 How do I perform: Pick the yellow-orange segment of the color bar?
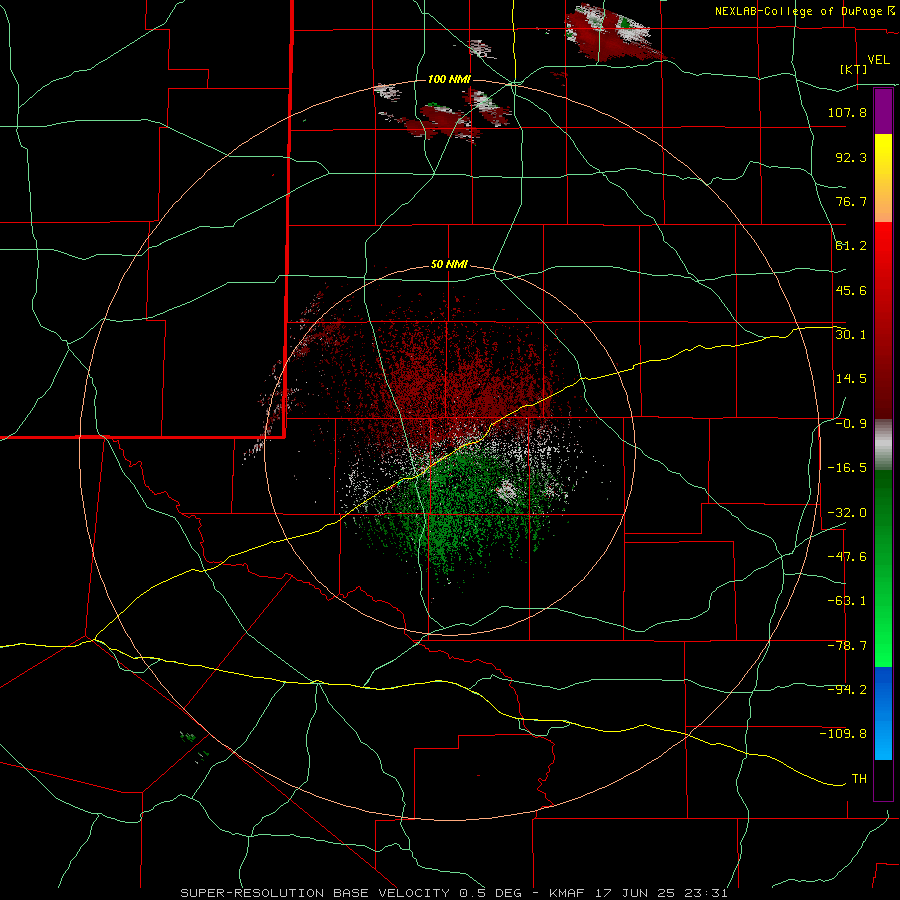pyautogui.click(x=883, y=178)
